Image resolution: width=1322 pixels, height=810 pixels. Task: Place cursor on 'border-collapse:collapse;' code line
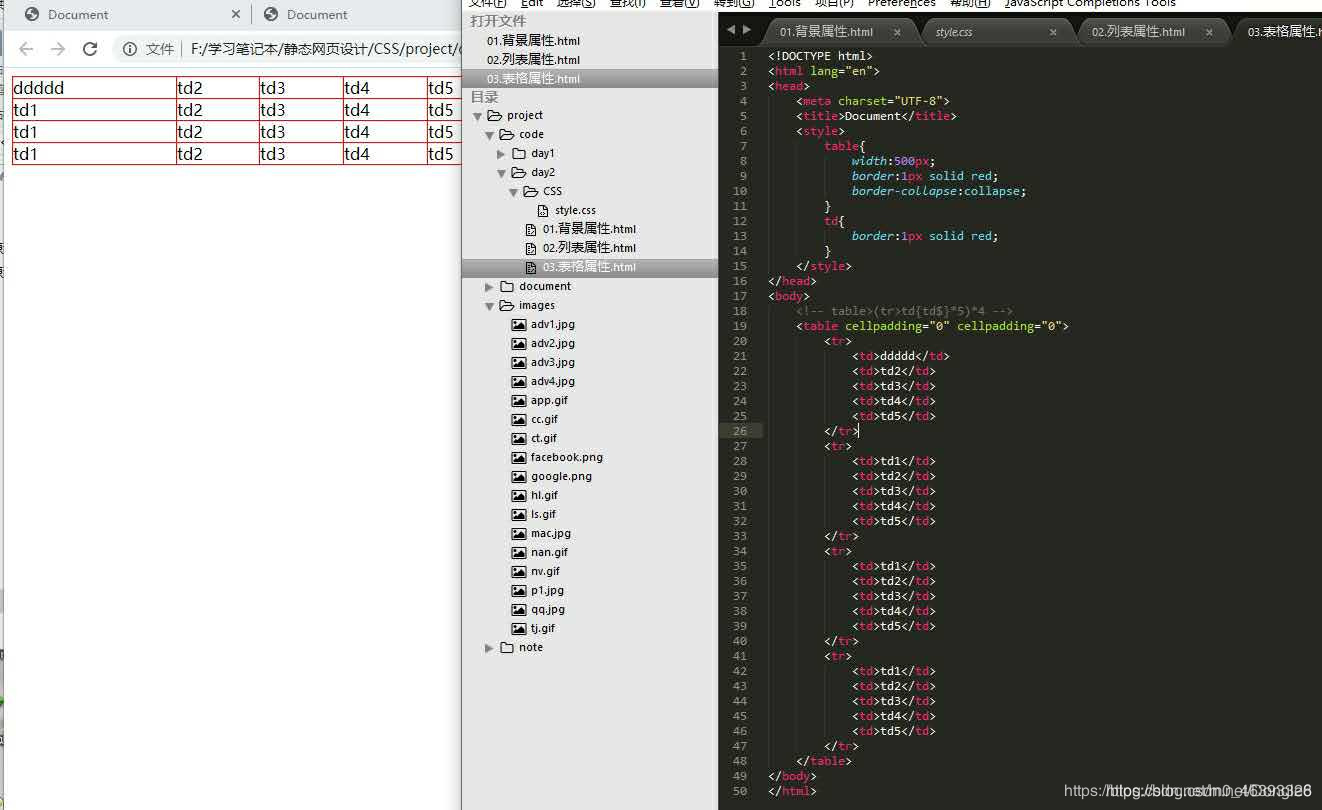[x=939, y=191]
